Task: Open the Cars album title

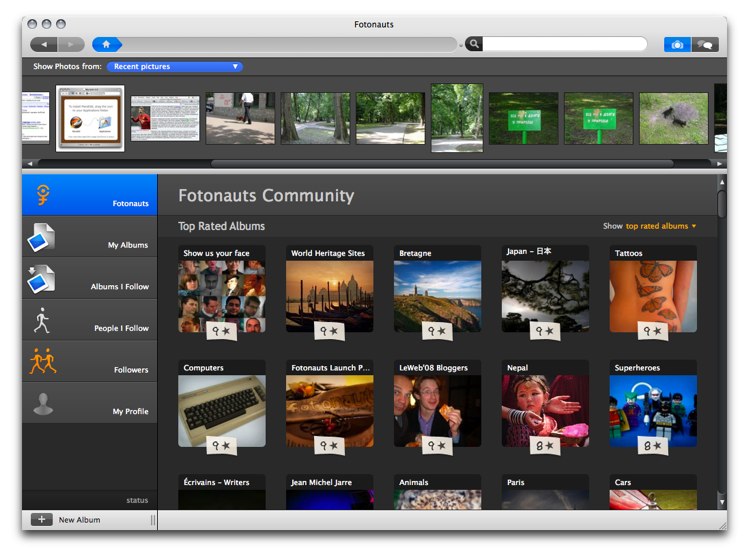Action: point(623,482)
